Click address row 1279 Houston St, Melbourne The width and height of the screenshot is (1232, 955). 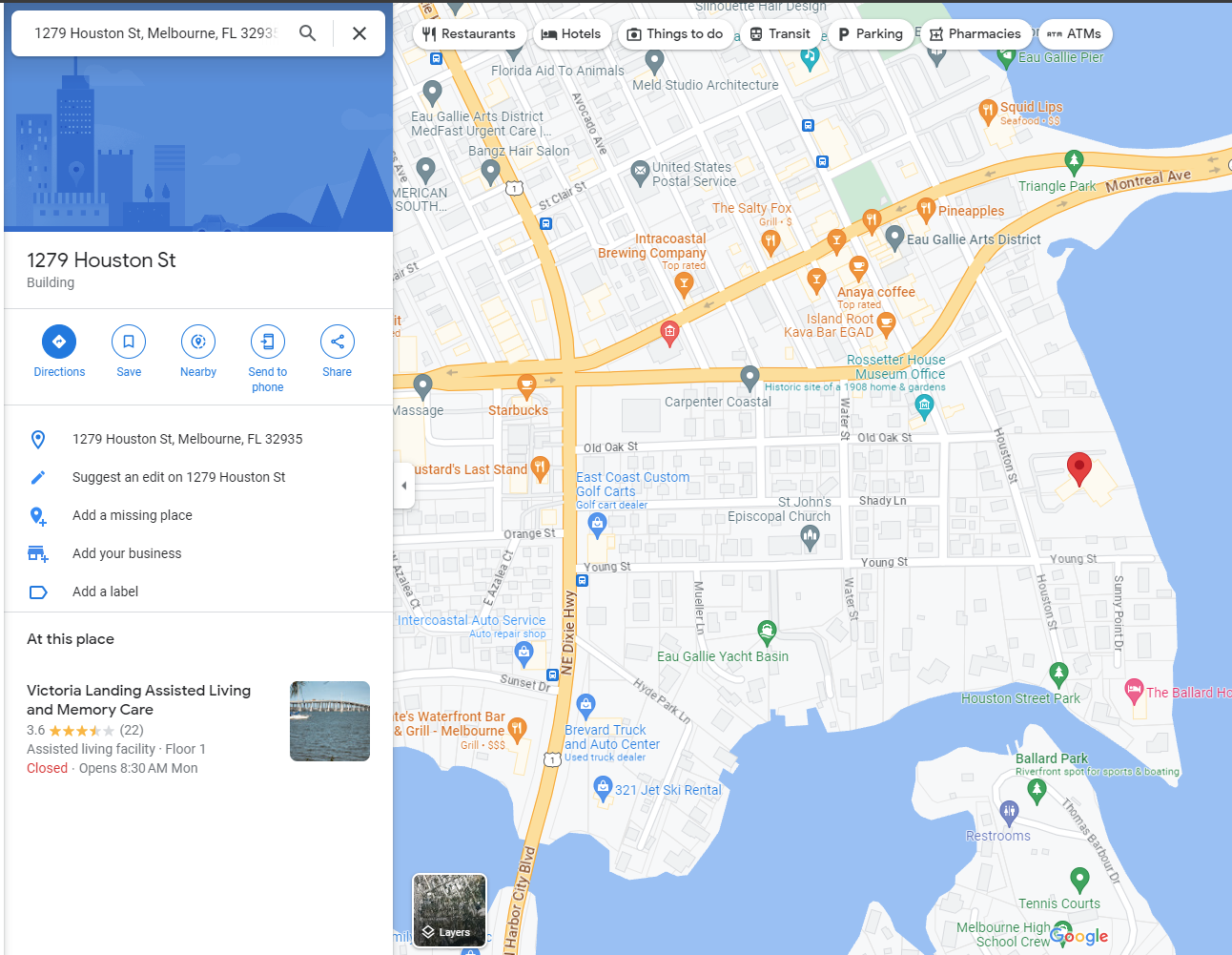198,439
